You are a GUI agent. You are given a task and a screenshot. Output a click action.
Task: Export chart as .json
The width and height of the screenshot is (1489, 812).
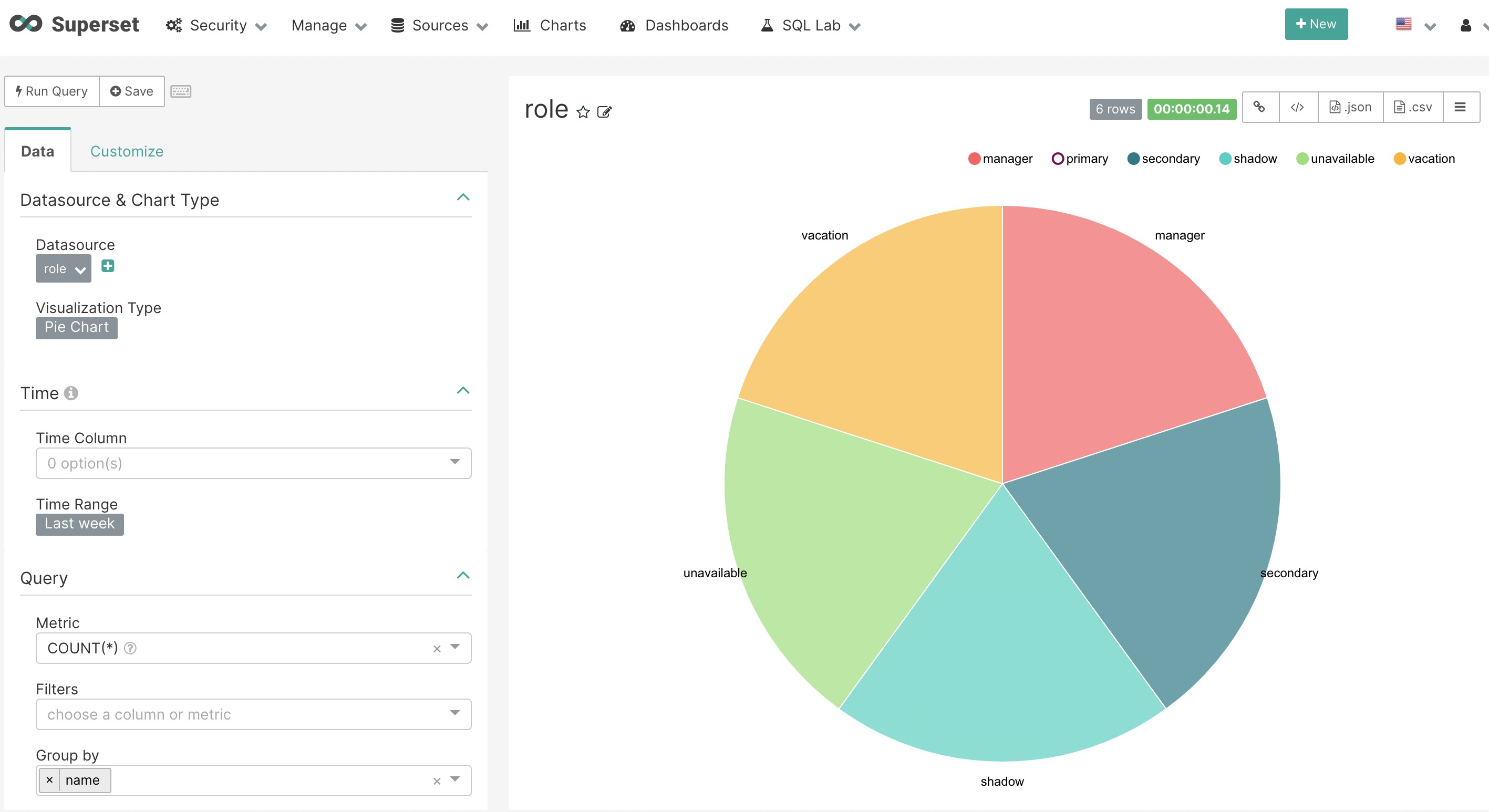[1350, 108]
